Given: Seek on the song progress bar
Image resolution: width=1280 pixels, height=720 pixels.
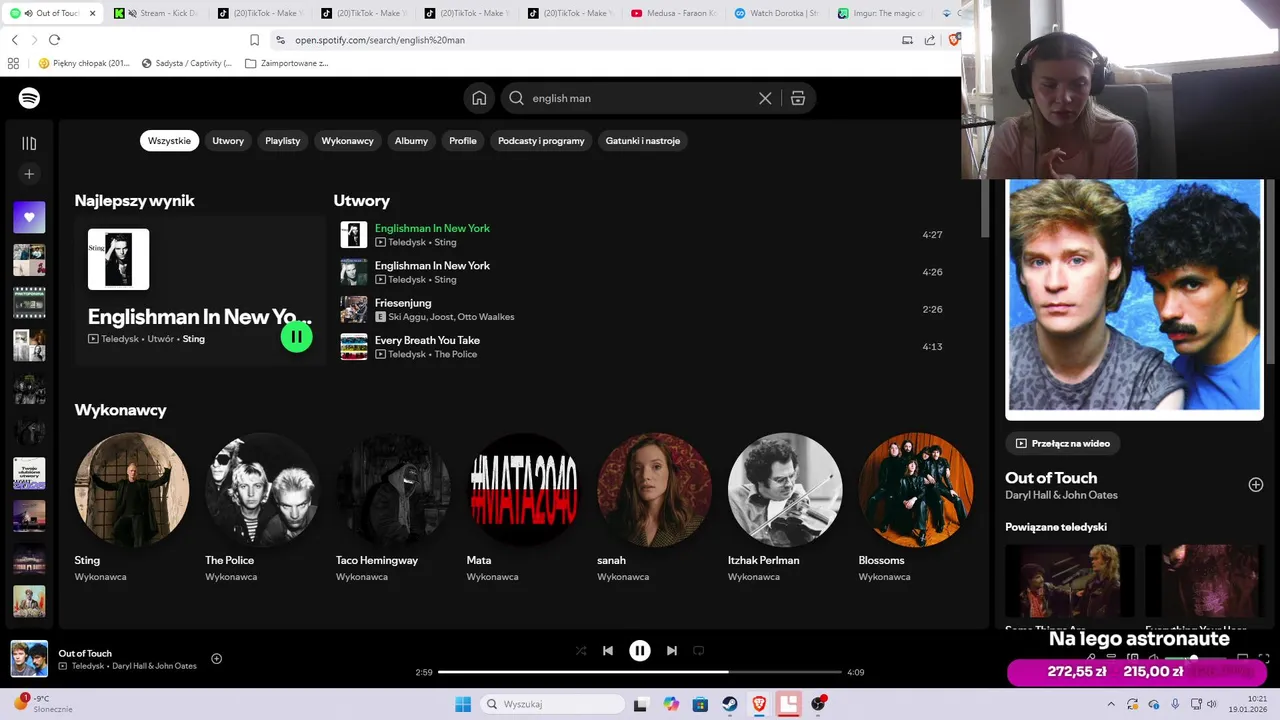Looking at the screenshot, I should pos(640,672).
